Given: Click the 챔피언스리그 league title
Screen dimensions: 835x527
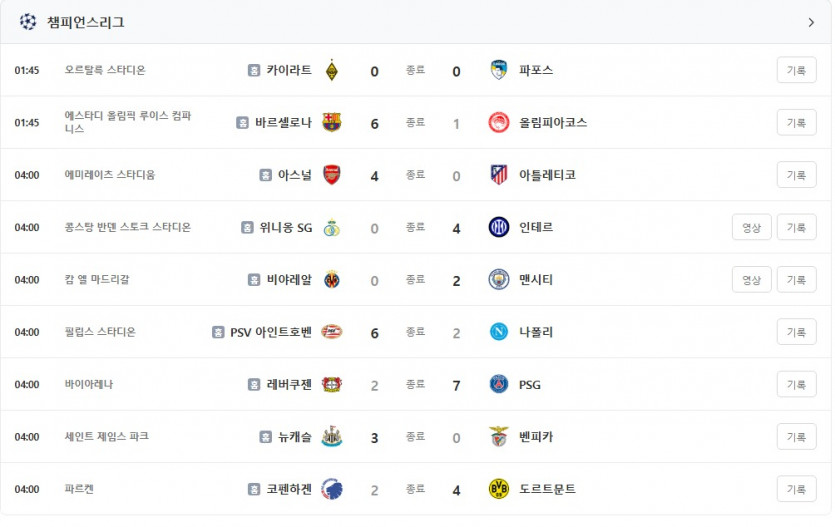Looking at the screenshot, I should (86, 22).
